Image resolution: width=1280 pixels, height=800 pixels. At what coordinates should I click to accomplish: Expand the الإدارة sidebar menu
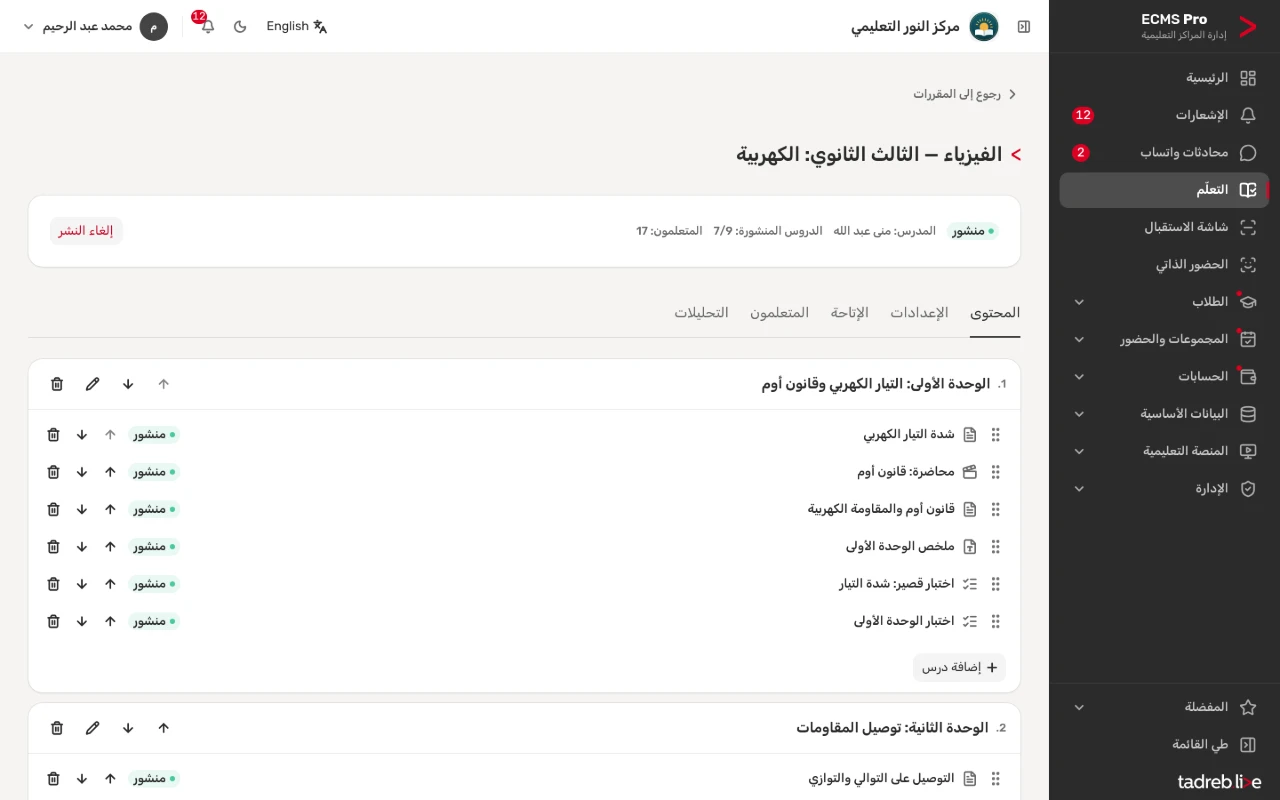(1165, 489)
